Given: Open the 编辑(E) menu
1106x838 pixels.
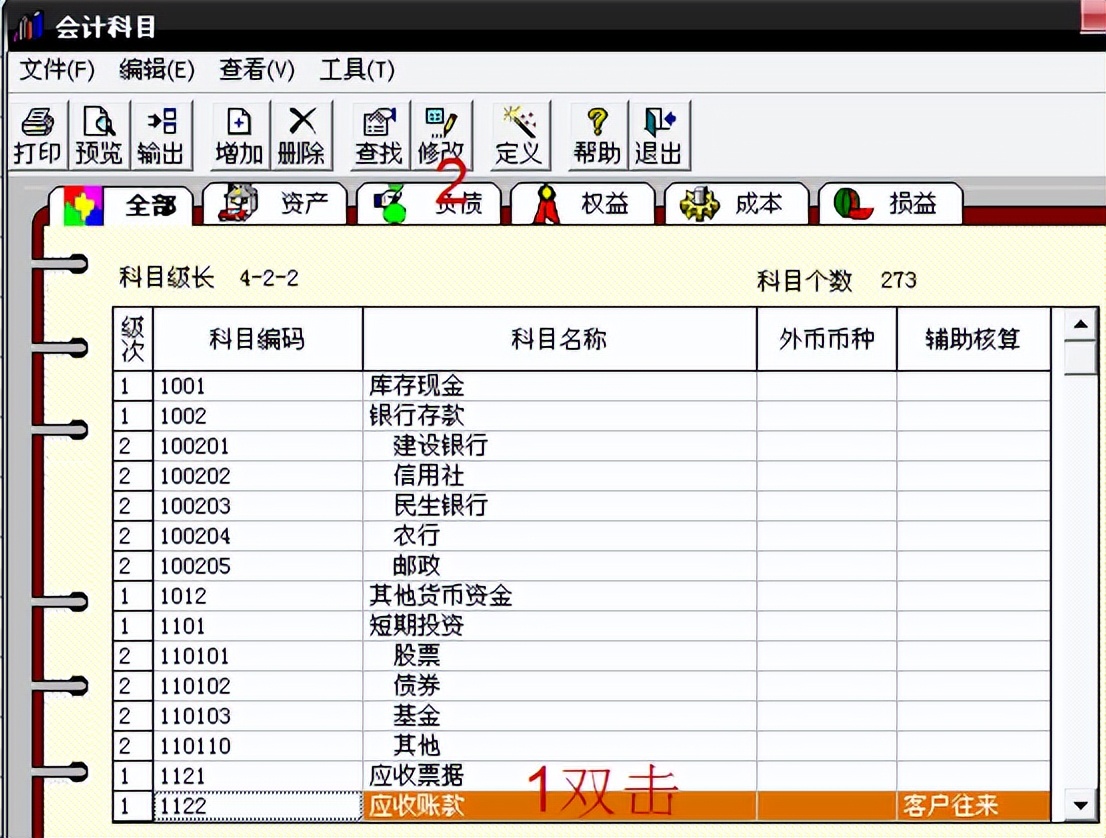Looking at the screenshot, I should tap(156, 71).
